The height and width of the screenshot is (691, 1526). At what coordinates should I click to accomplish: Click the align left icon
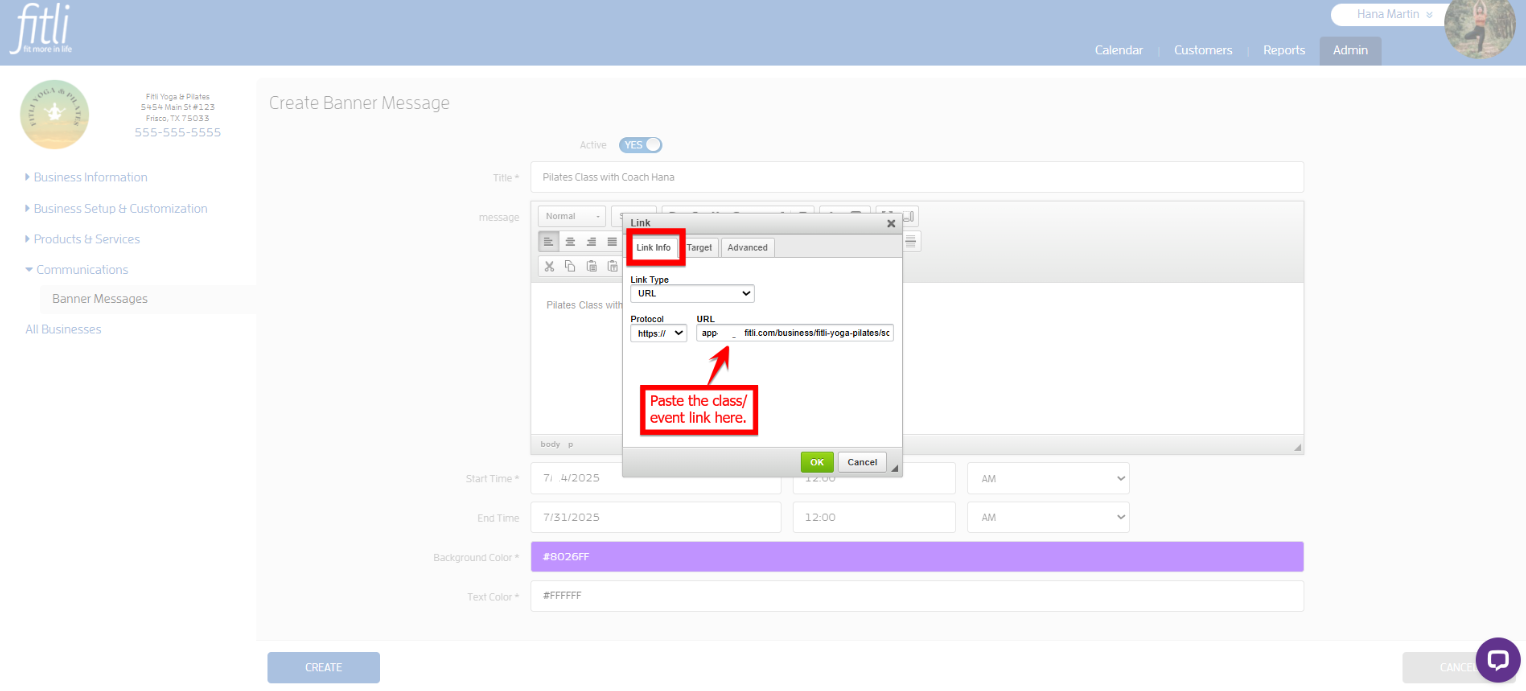[549, 241]
